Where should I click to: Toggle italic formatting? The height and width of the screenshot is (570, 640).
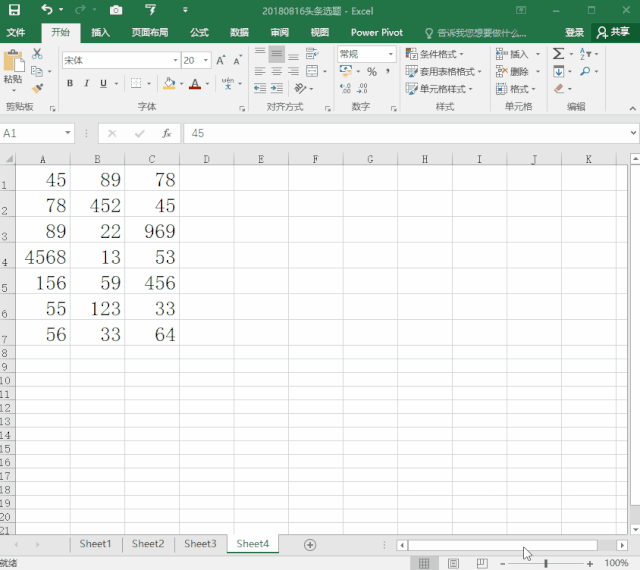(86, 84)
